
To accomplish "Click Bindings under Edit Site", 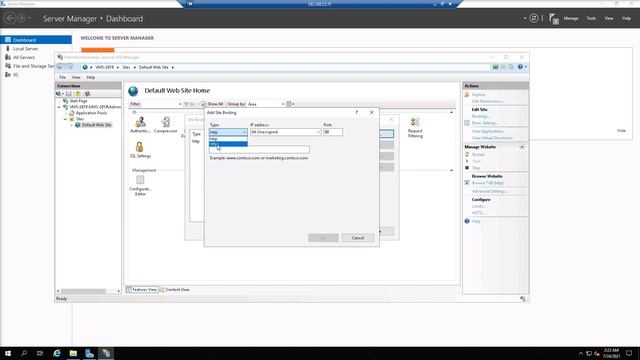I will pyautogui.click(x=480, y=116).
